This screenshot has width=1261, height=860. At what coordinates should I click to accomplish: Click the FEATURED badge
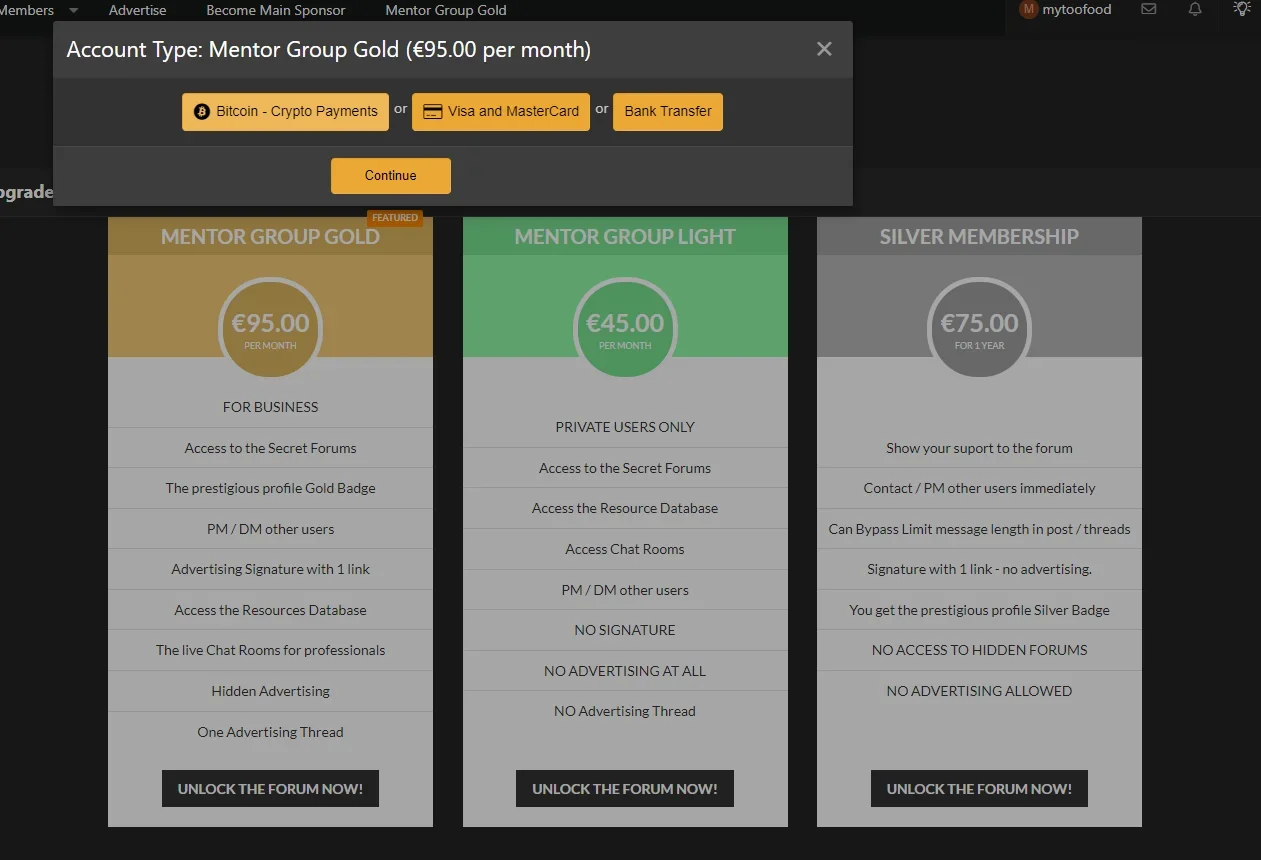tap(395, 217)
